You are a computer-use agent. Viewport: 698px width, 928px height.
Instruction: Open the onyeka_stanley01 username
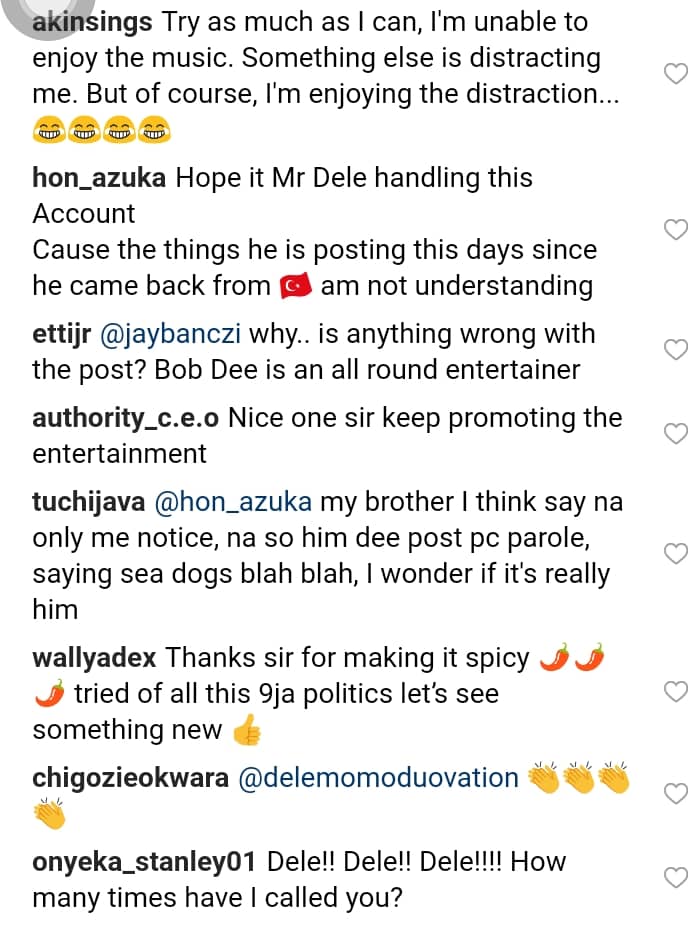(146, 862)
